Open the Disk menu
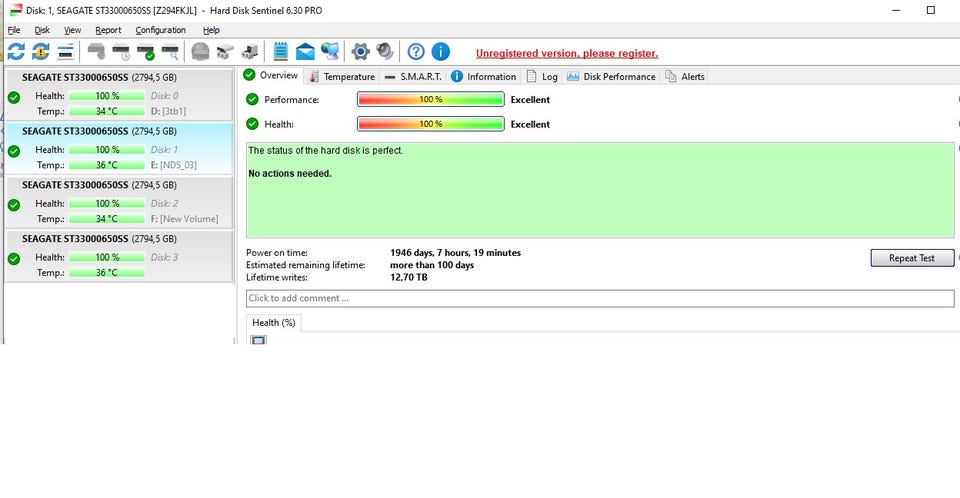Viewport: 960px width, 498px height. coord(42,30)
